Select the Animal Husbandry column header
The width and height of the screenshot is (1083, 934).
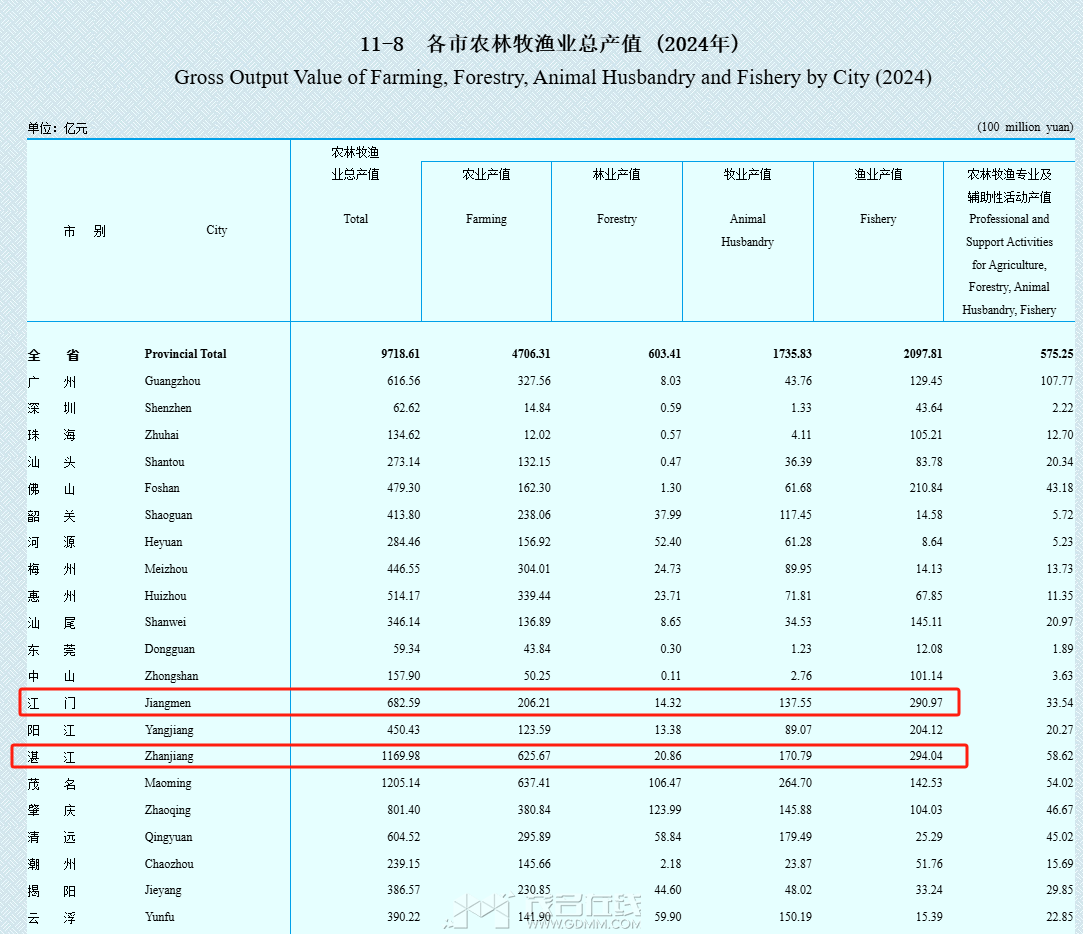coord(747,230)
